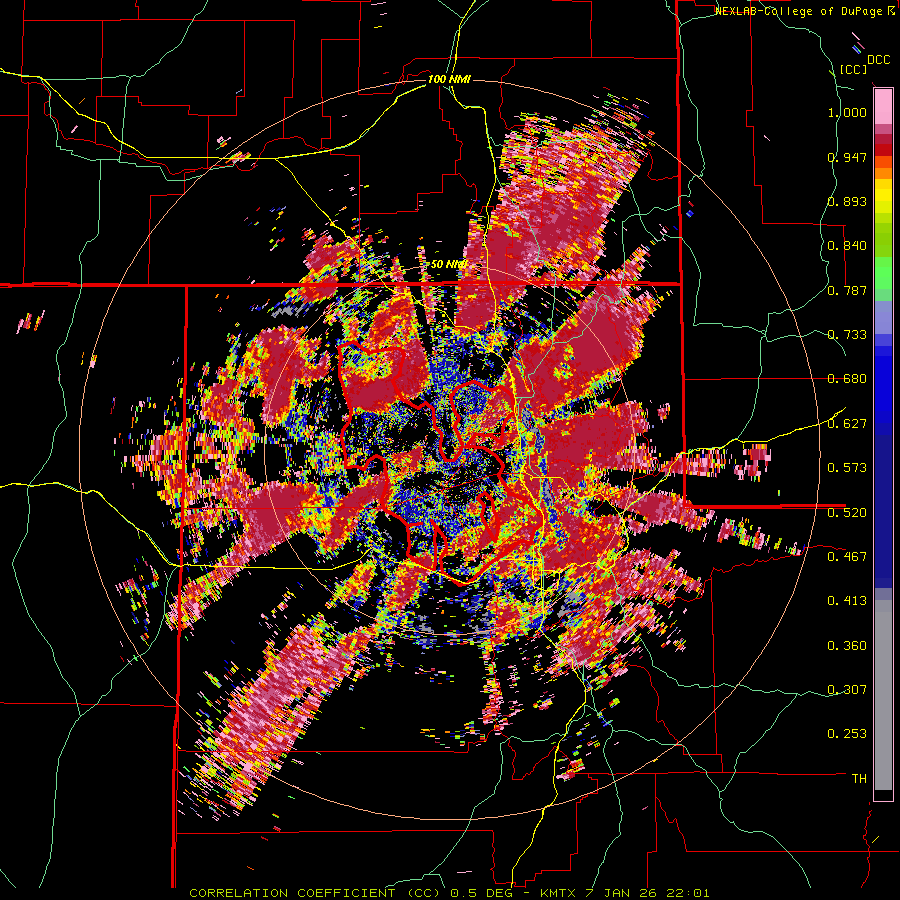Click the 0.573 value on the color scale
Image resolution: width=900 pixels, height=900 pixels.
coord(847,468)
